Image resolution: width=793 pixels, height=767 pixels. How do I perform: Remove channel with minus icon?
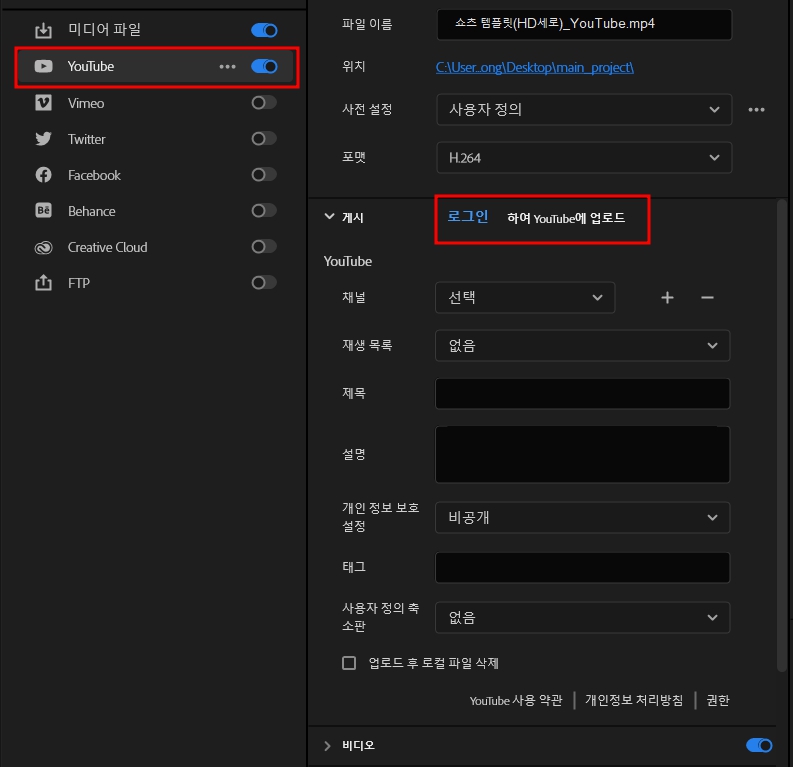[x=708, y=298]
